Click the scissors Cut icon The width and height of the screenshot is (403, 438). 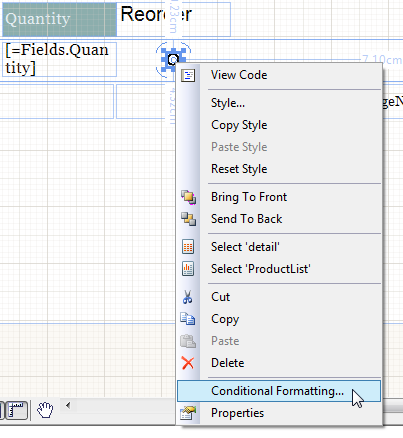pyautogui.click(x=188, y=297)
